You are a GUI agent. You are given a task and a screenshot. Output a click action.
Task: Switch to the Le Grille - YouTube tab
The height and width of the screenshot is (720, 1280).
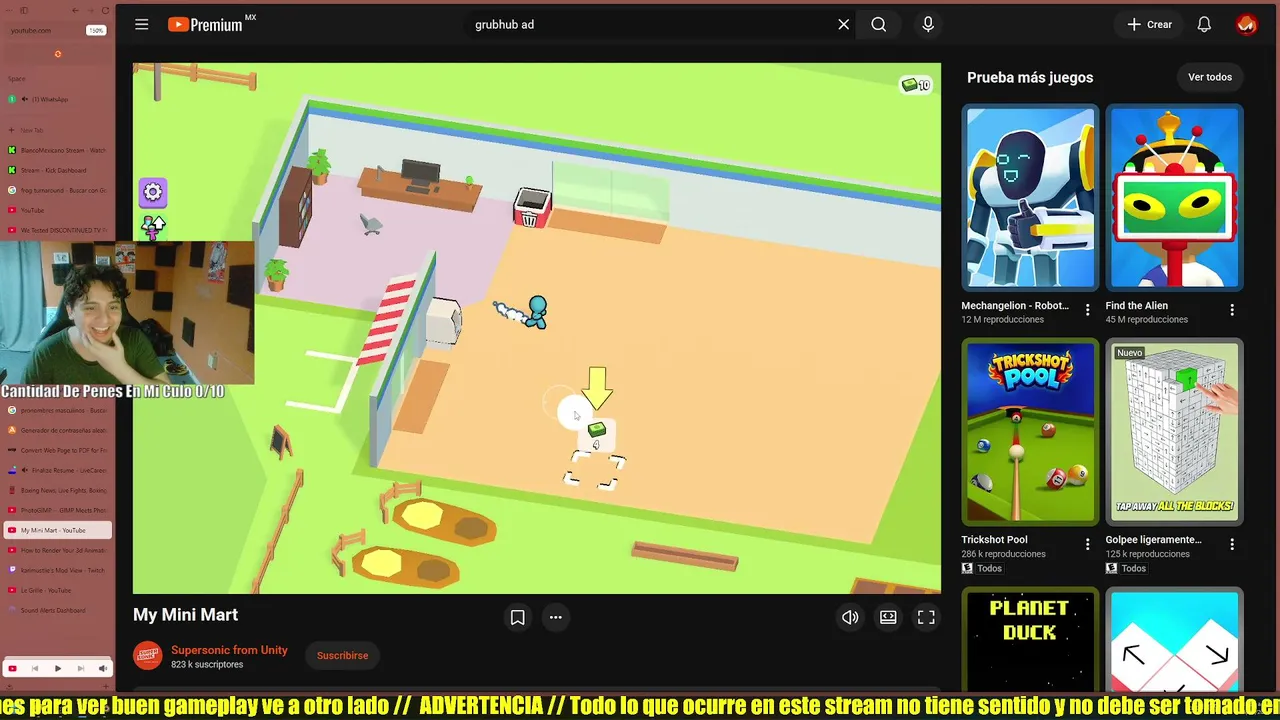pos(57,590)
